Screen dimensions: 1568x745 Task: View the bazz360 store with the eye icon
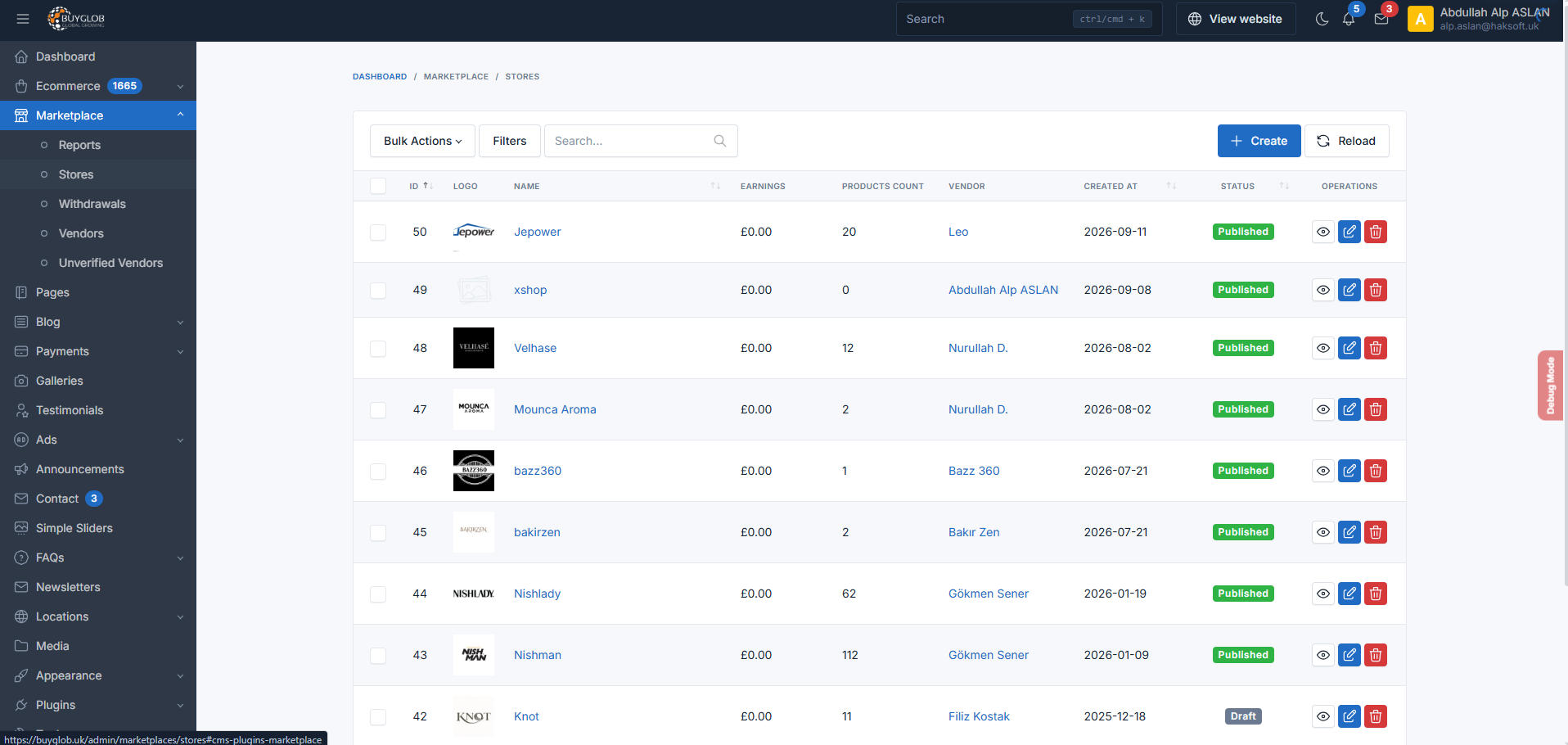[x=1323, y=471]
